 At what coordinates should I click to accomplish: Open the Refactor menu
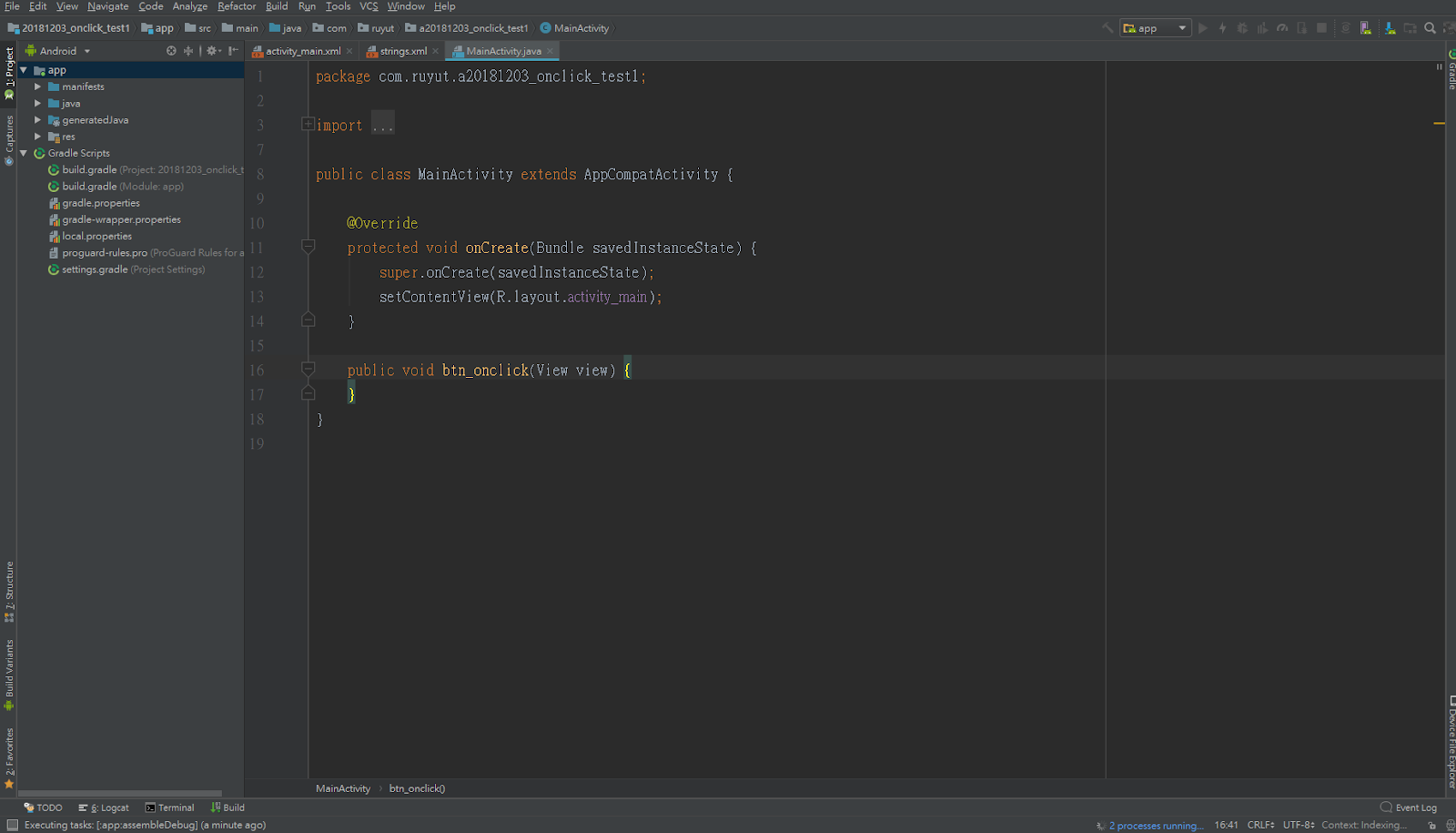[x=237, y=6]
